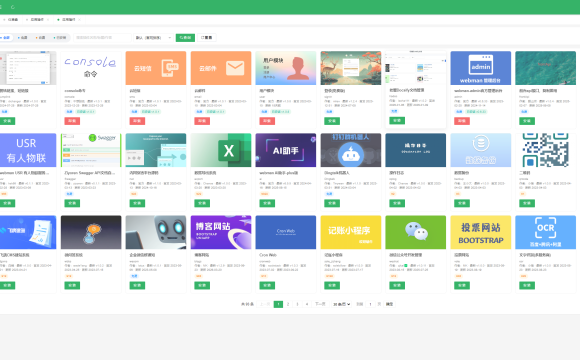Uninstall the user module app
Screen dimensions: 580x360
point(267,121)
